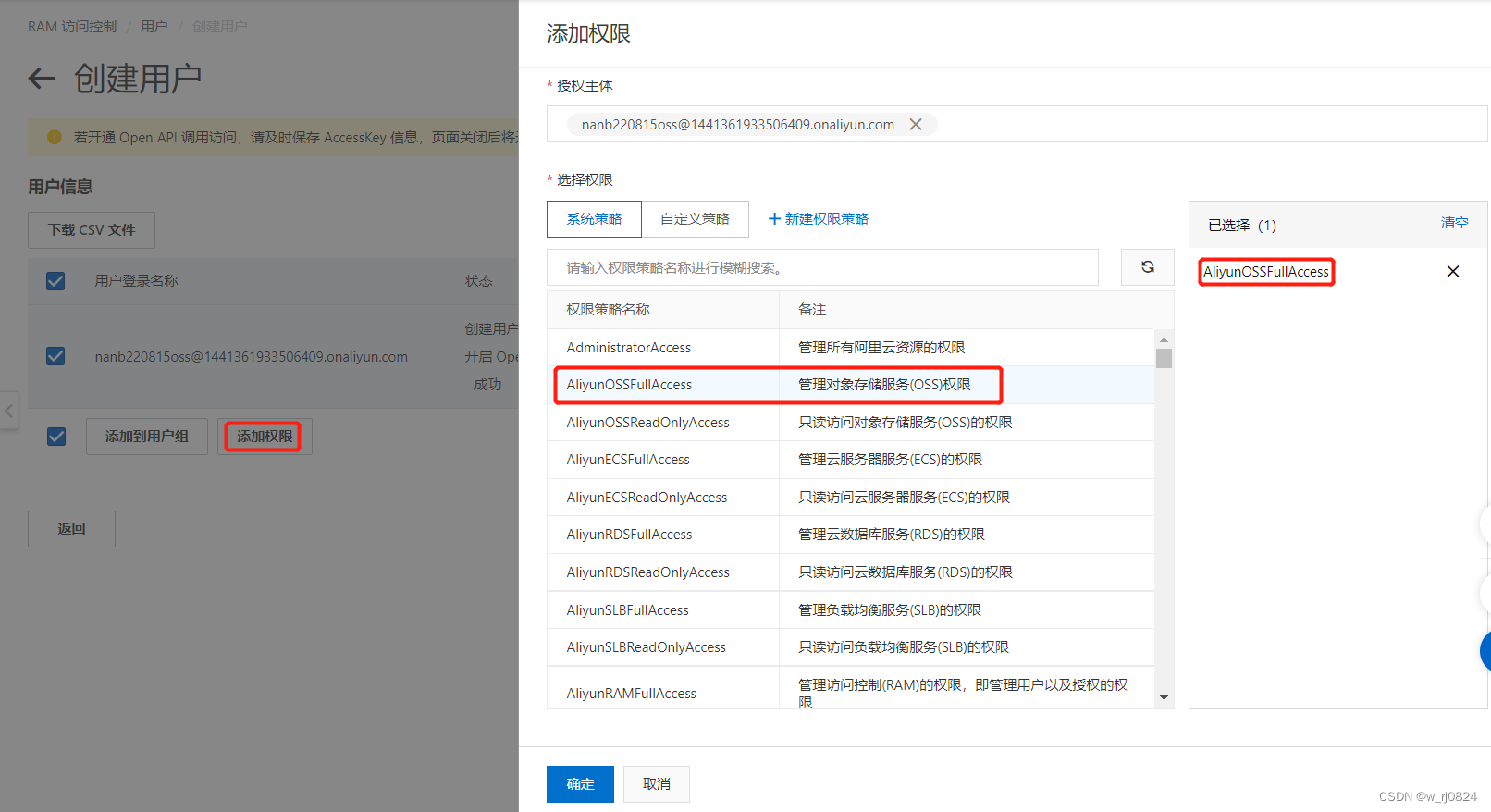Click the user login name nanb220815oss in table
This screenshot has width=1491, height=812.
tap(251, 357)
